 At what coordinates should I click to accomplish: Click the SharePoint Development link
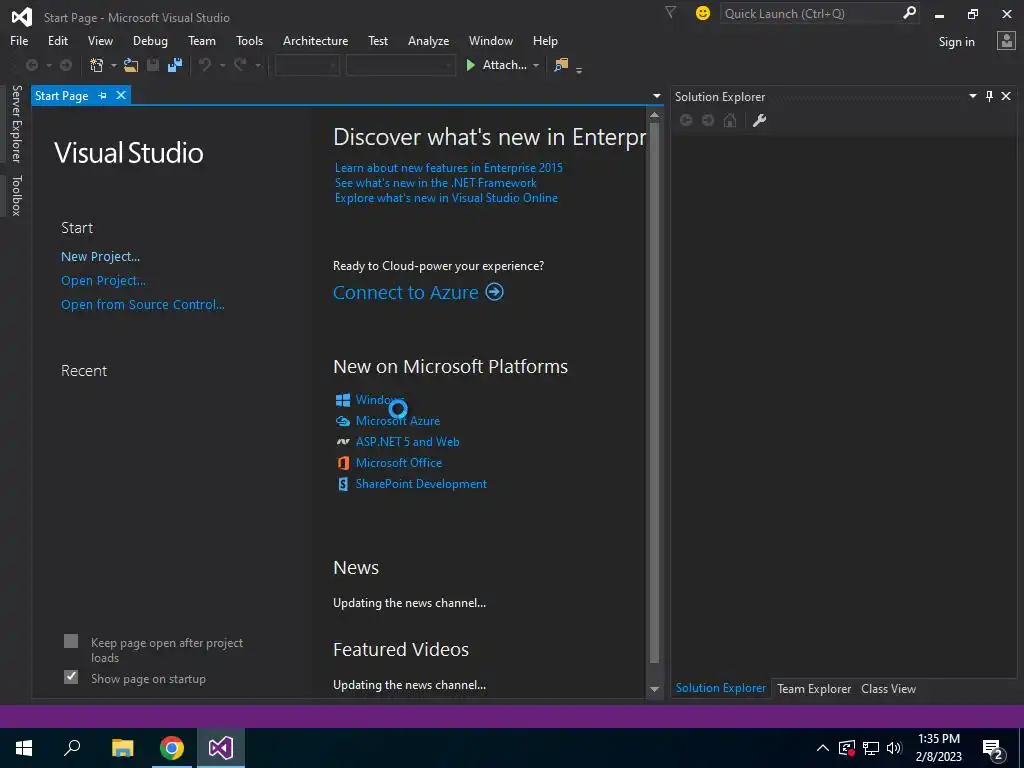coord(421,484)
